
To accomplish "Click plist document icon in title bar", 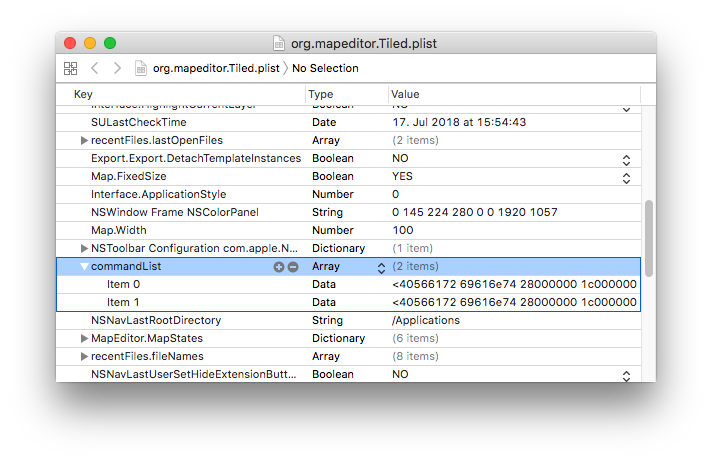I will (x=279, y=43).
